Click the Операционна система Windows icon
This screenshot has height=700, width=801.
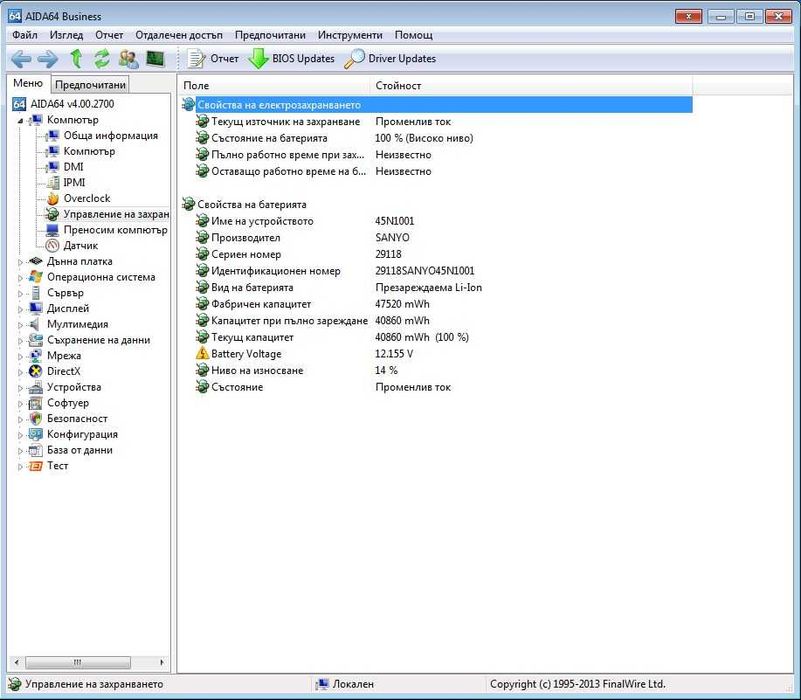(36, 277)
